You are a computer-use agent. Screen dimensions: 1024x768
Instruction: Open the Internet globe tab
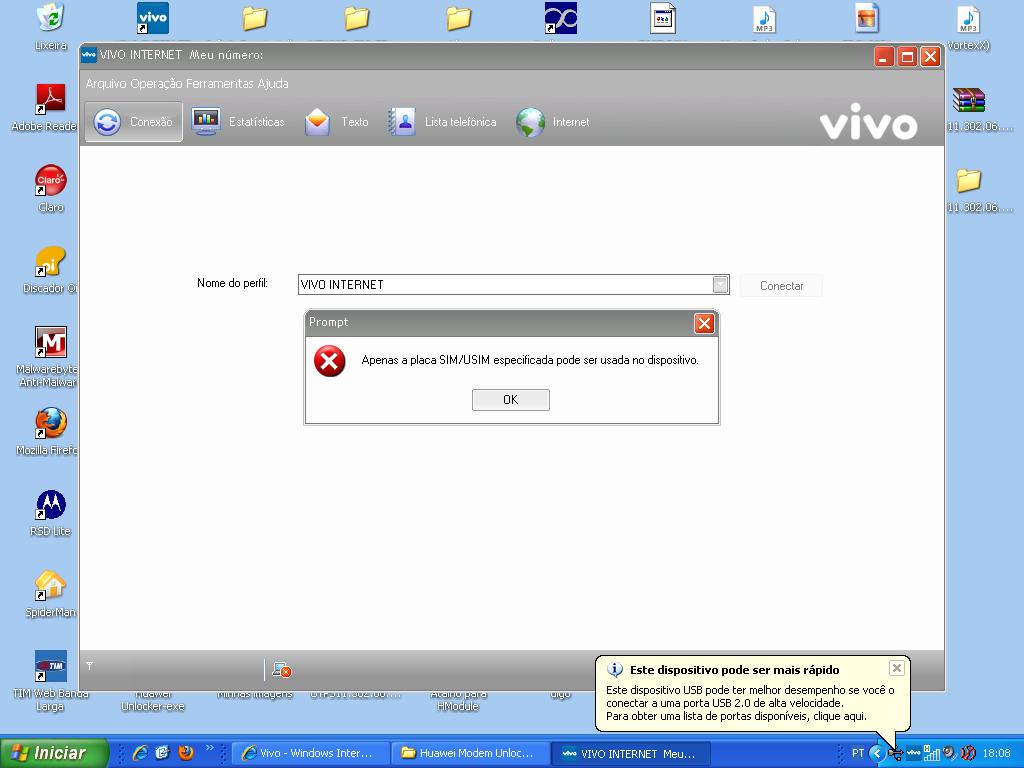click(552, 121)
